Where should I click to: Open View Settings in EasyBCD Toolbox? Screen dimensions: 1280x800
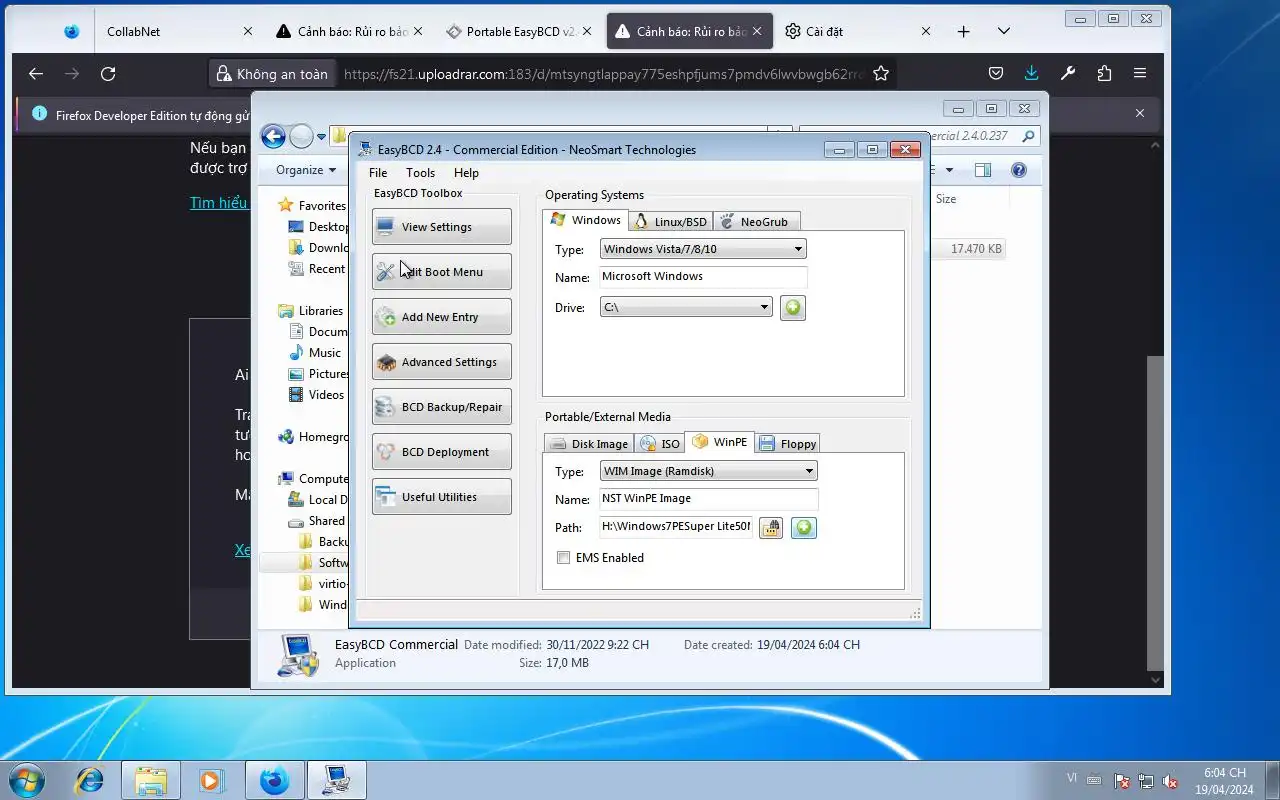[441, 227]
